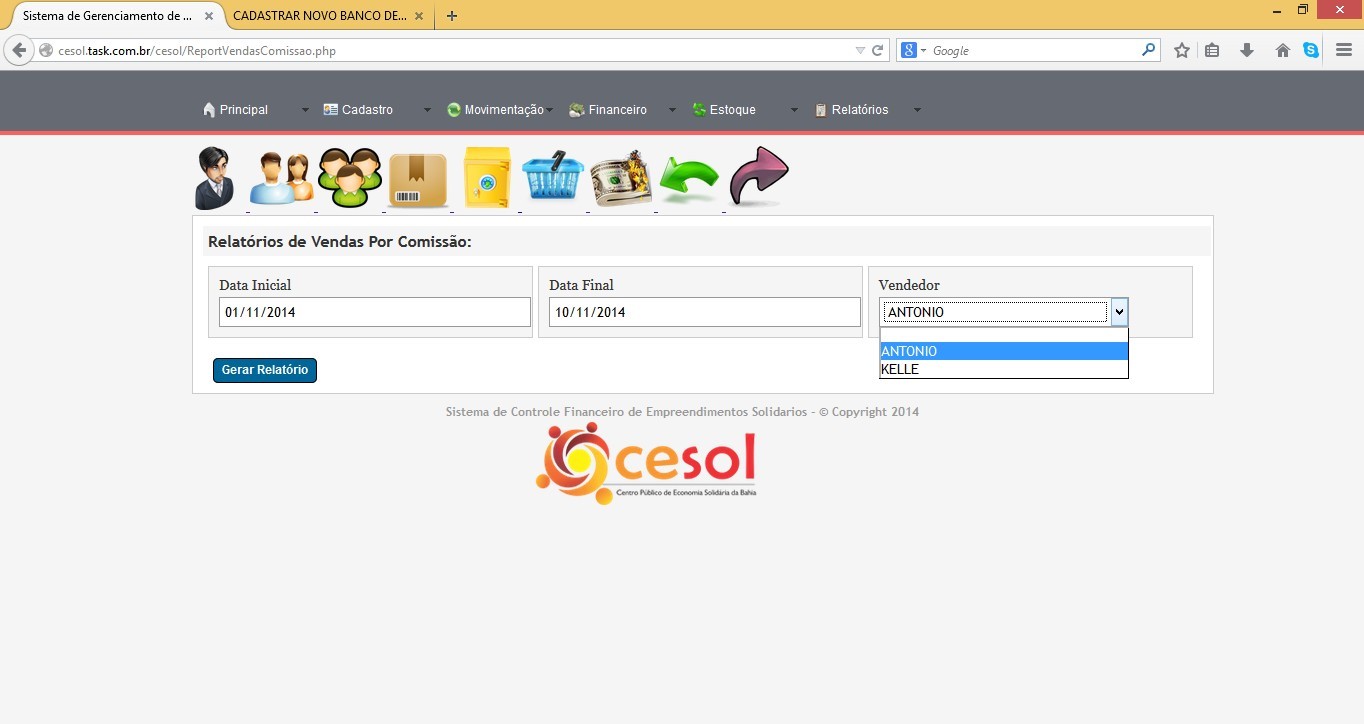1364x724 pixels.
Task: Open the group of three people icon
Action: (350, 178)
